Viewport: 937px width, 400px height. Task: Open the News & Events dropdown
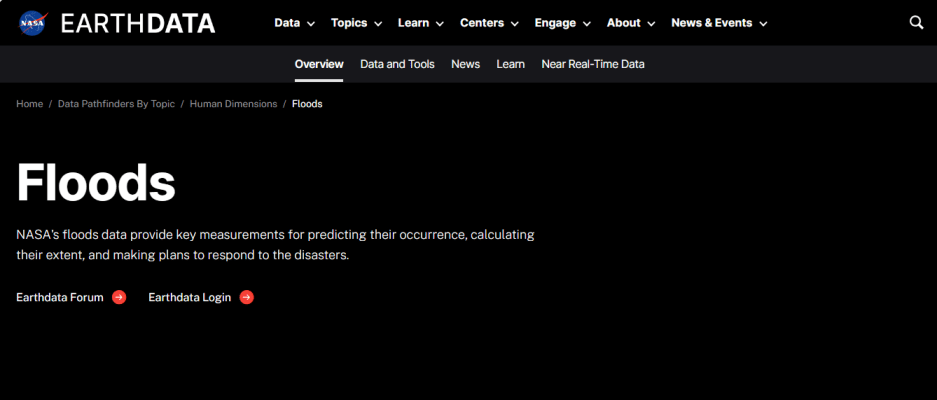tap(719, 23)
